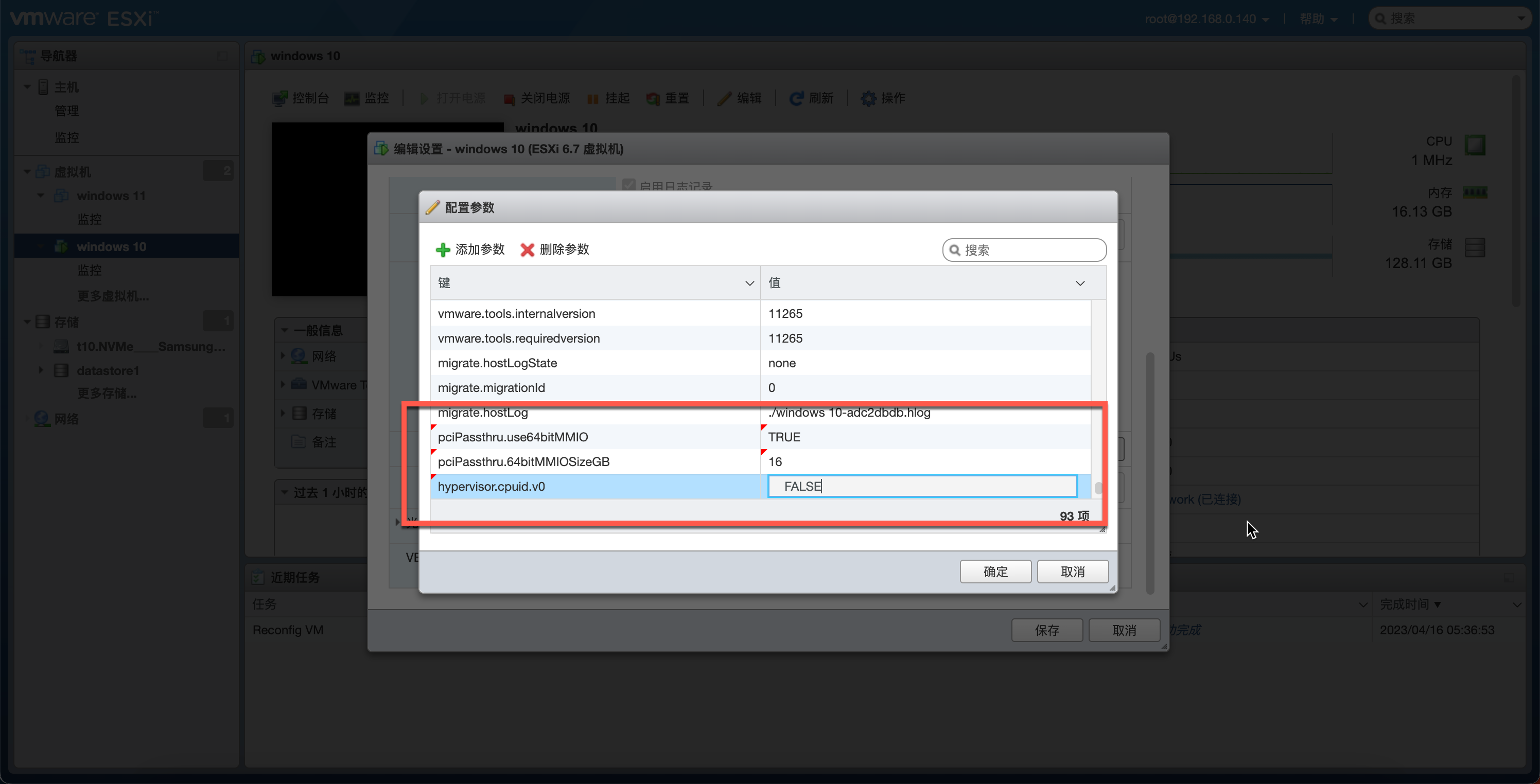Viewport: 1540px width, 784px height.
Task: Click the 关闭电源 power-off red icon
Action: pos(509,99)
